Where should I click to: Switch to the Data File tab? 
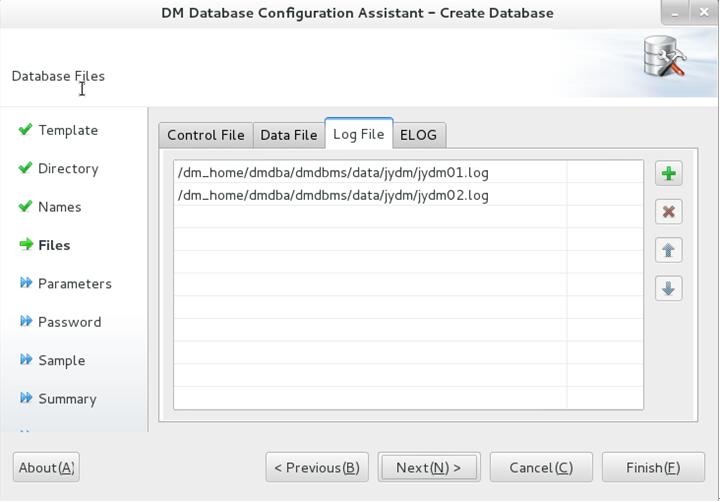pyautogui.click(x=288, y=135)
